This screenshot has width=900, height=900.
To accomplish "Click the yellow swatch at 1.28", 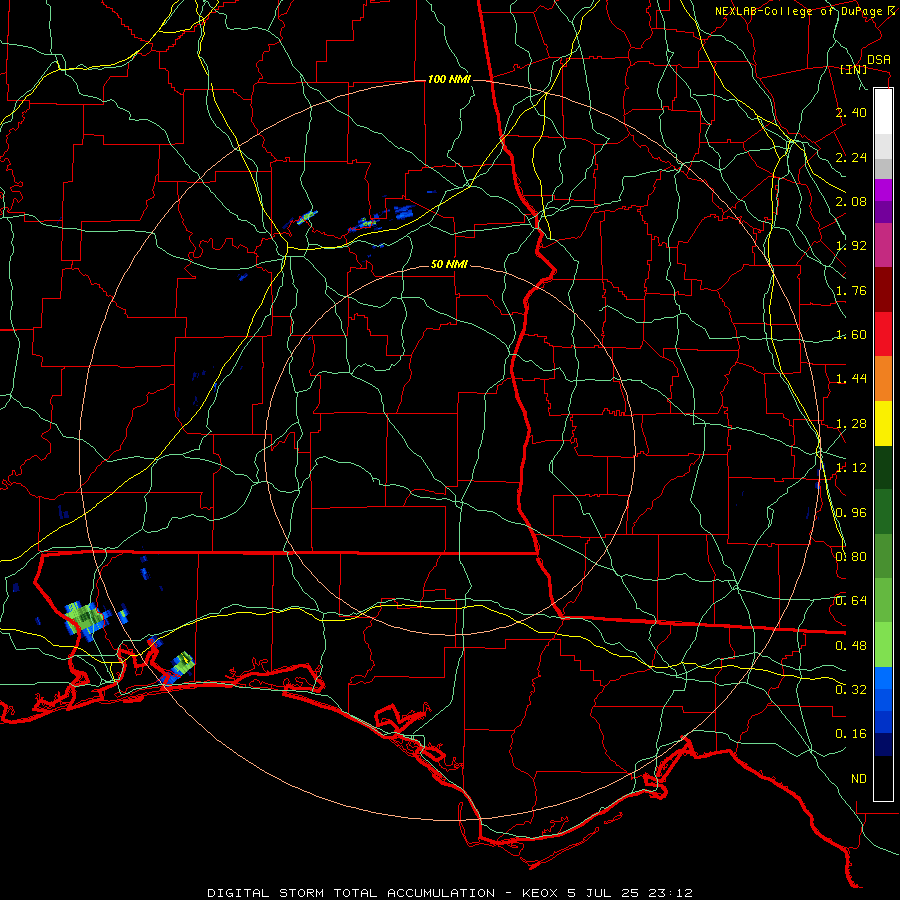I will (x=883, y=423).
